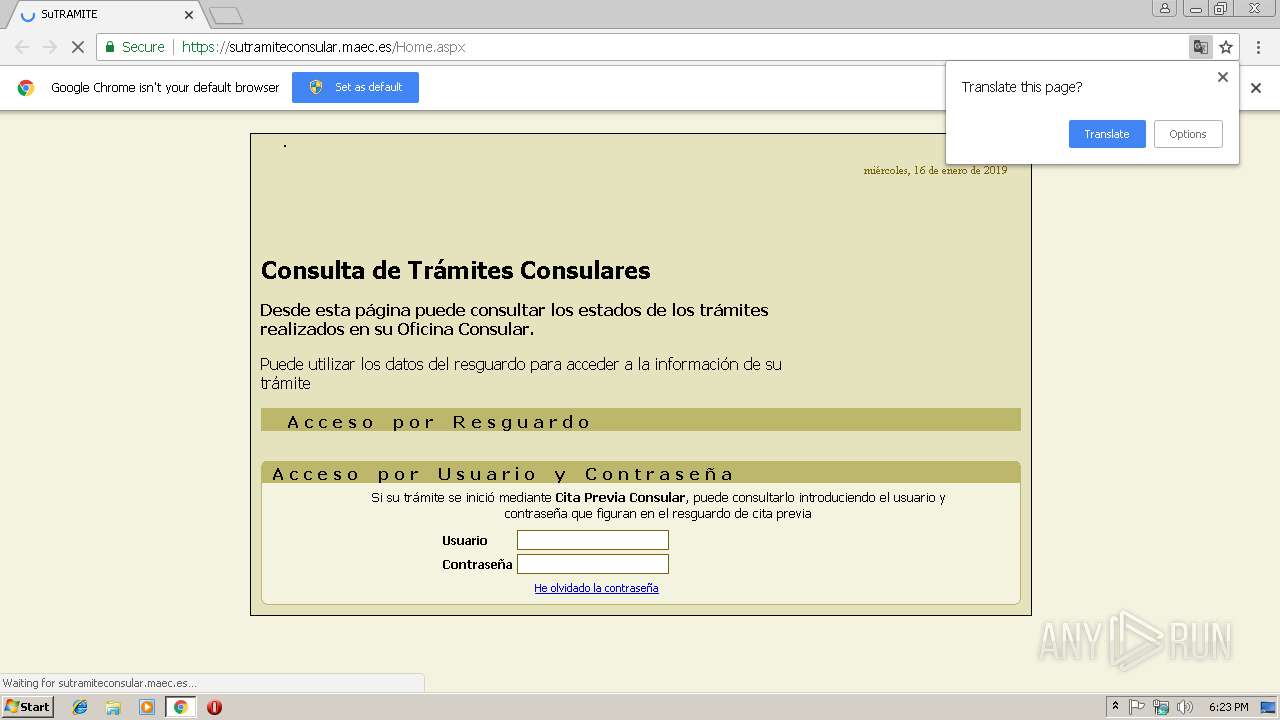Click the clock showing 6:23 PM
Image resolution: width=1280 pixels, height=720 pixels.
coord(1228,707)
